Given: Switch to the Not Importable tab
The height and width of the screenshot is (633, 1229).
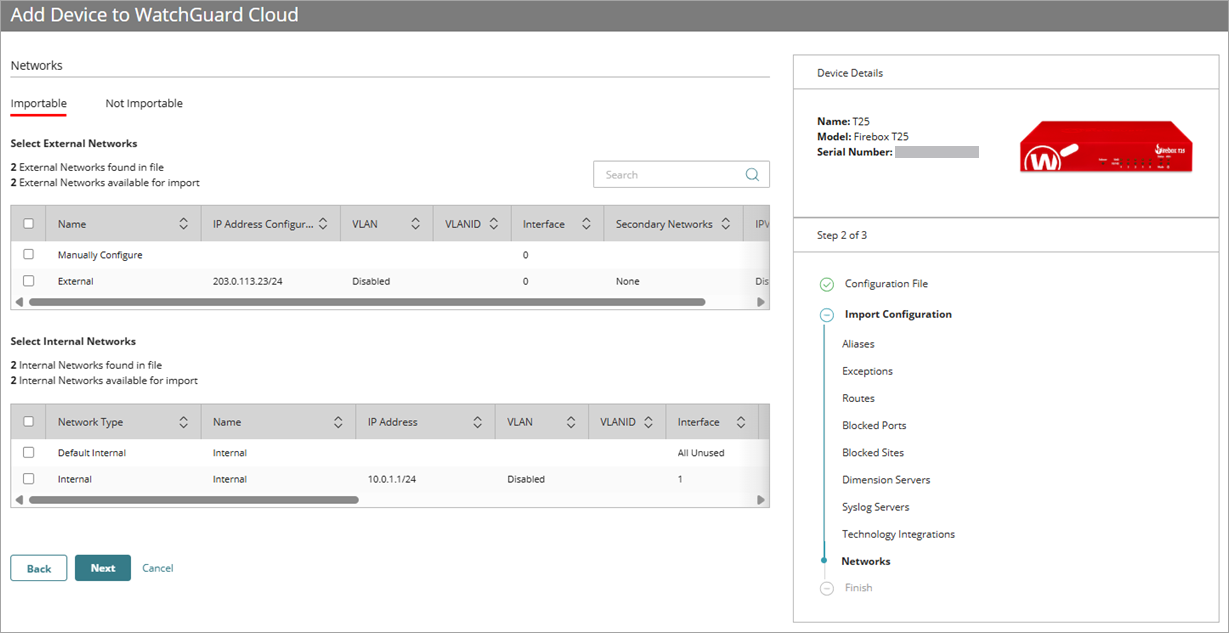Looking at the screenshot, I should 144,103.
